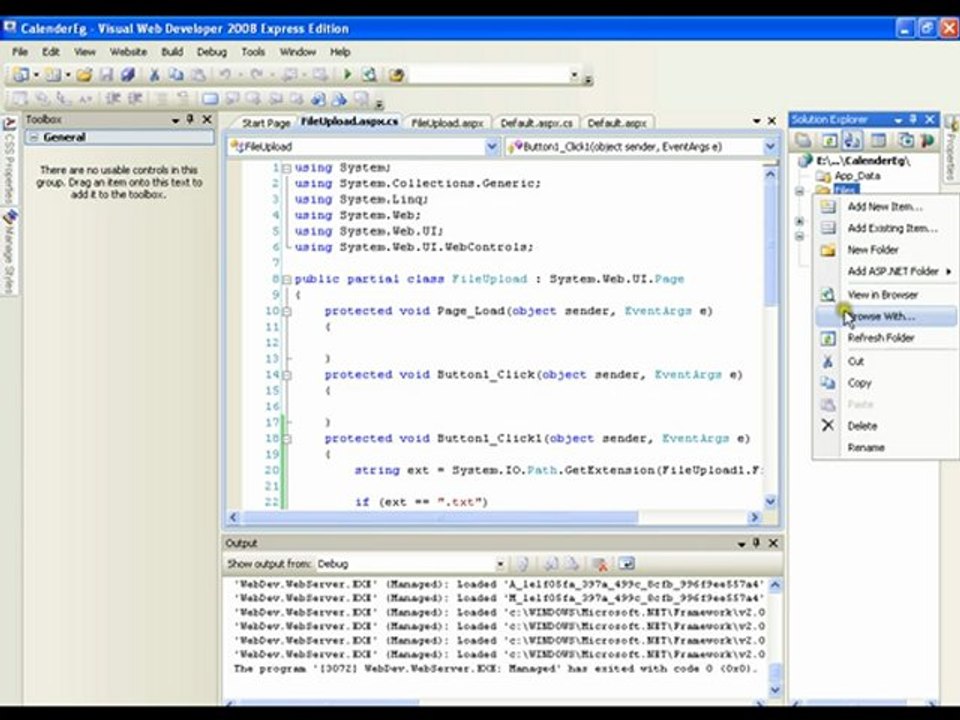This screenshot has width=960, height=720.
Task: Choose Rename in context menu
Action: [x=885, y=448]
